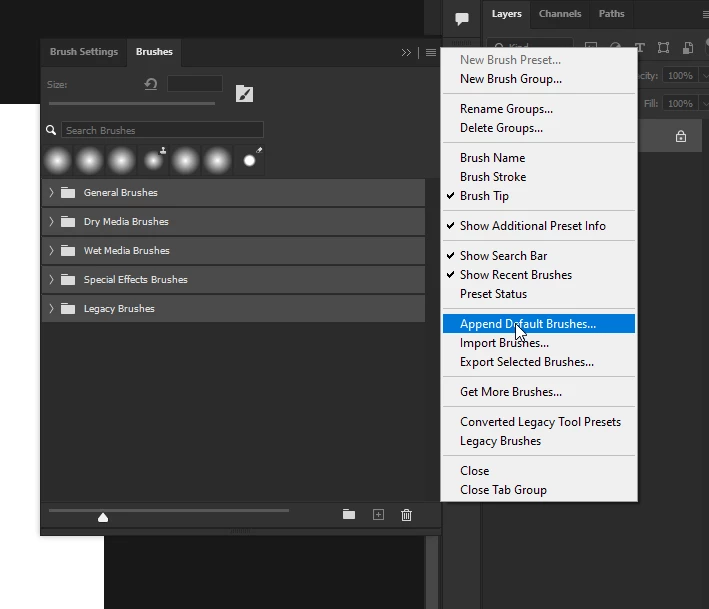Select New Brush Group menu item

point(539,79)
